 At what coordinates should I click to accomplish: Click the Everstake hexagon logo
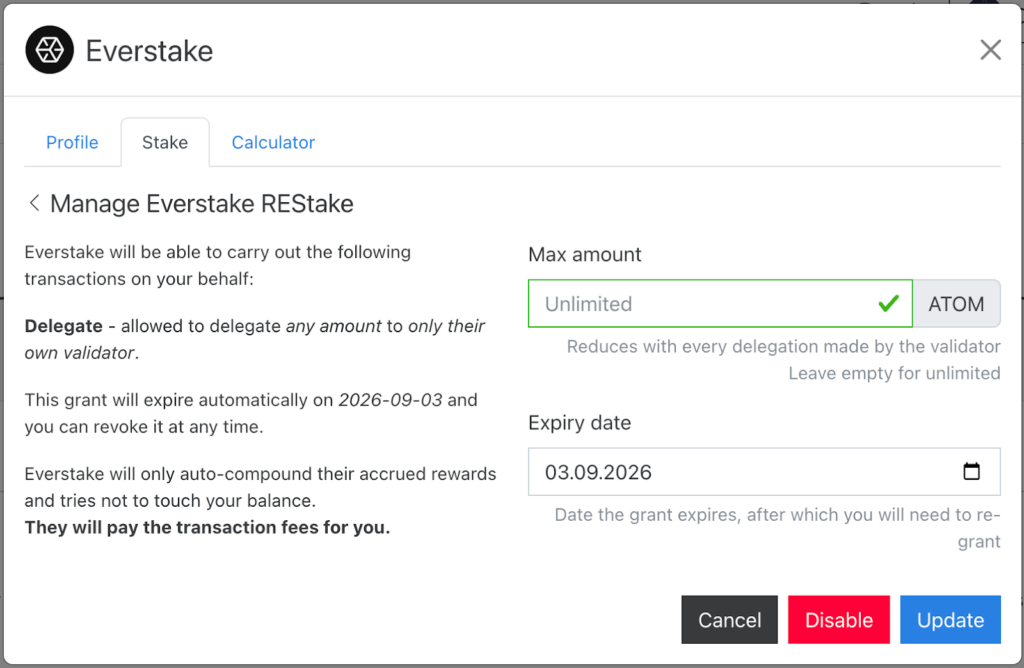point(50,50)
